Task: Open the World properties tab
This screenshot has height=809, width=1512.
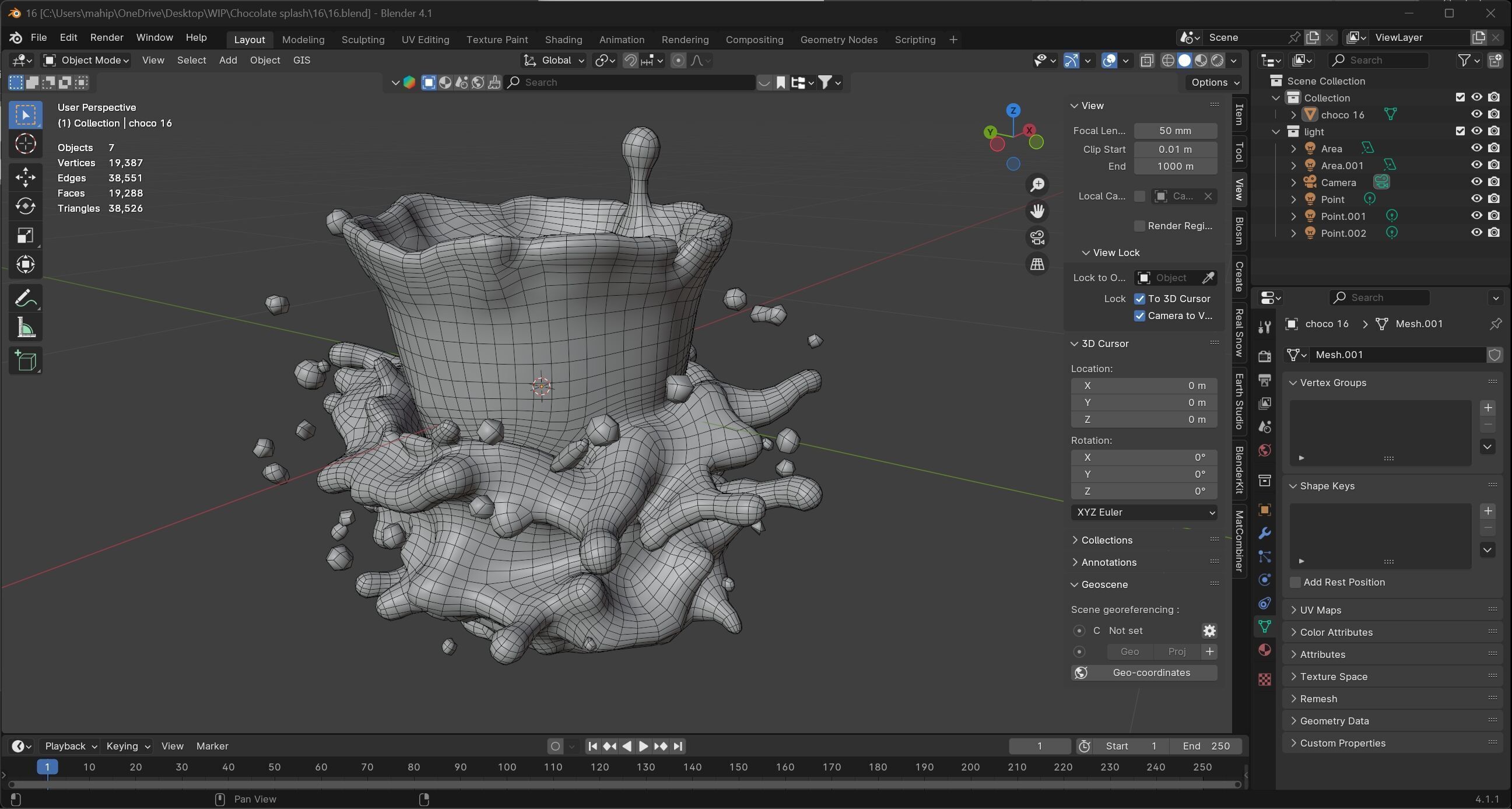Action: (1264, 450)
